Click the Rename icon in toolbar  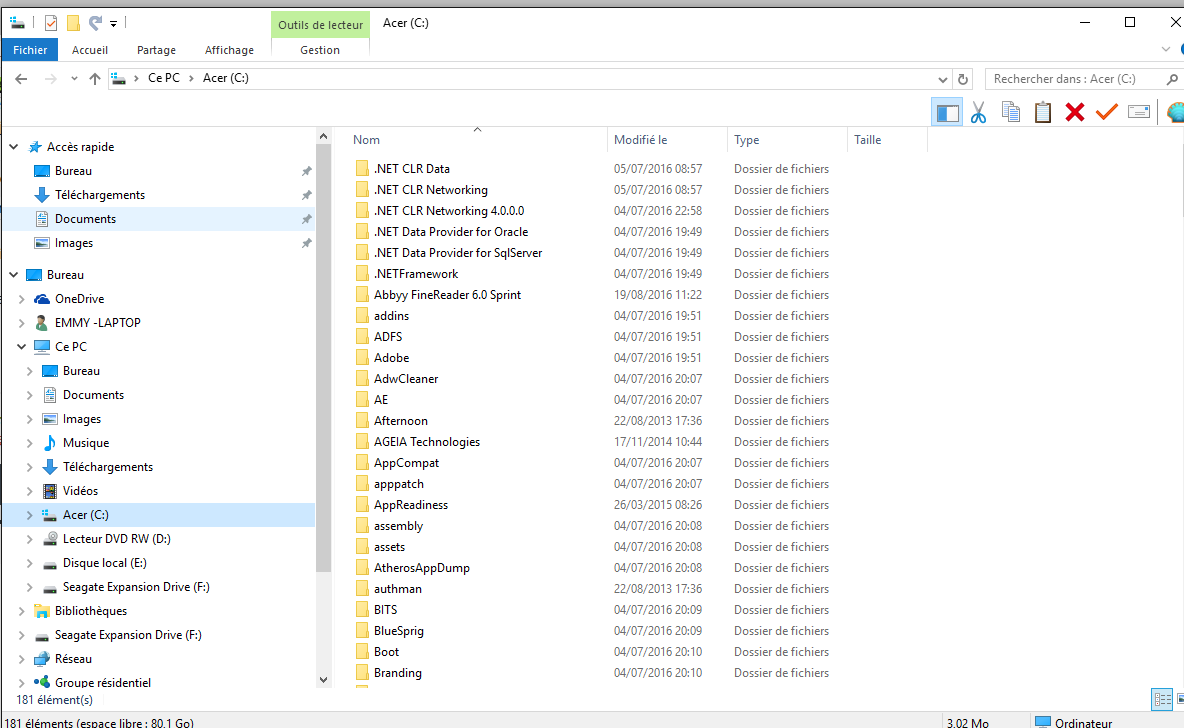[1139, 113]
